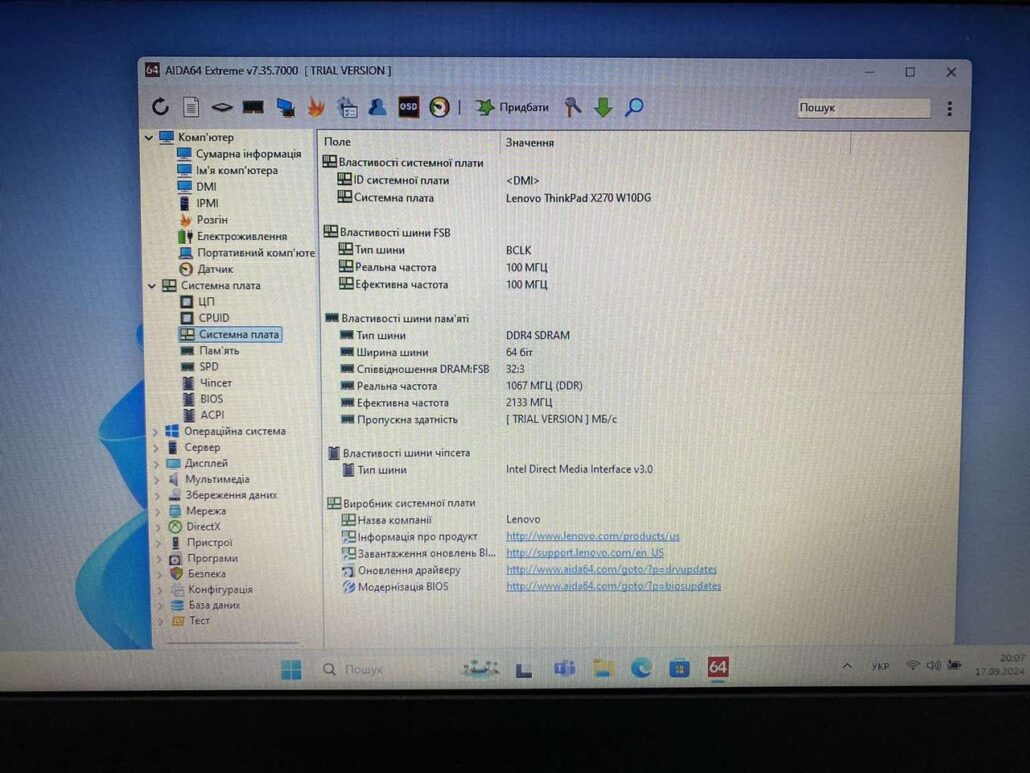Open the BIOS tree item
Screen dimensions: 1030x773
pyautogui.click(x=202, y=399)
